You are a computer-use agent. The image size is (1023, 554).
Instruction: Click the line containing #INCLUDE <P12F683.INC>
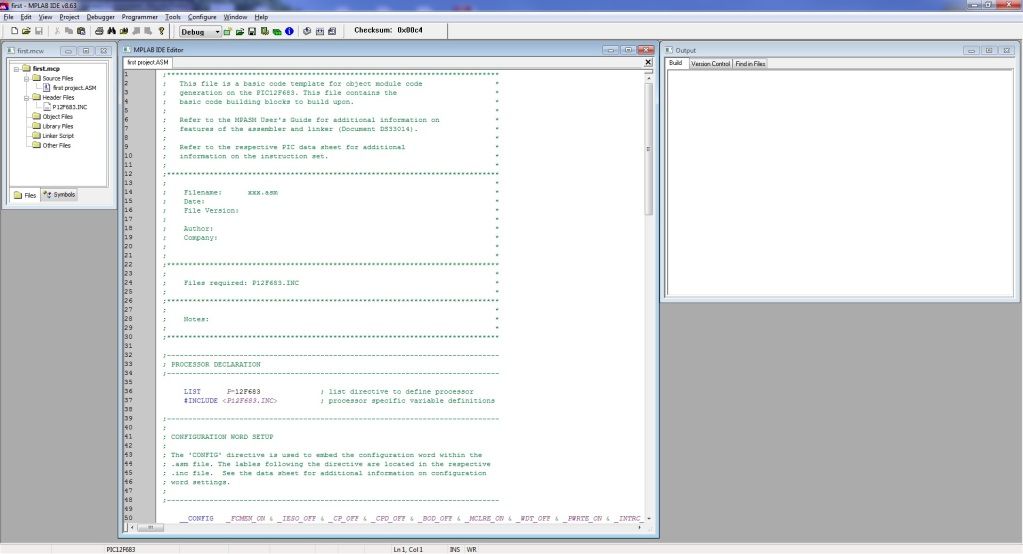tap(339, 401)
